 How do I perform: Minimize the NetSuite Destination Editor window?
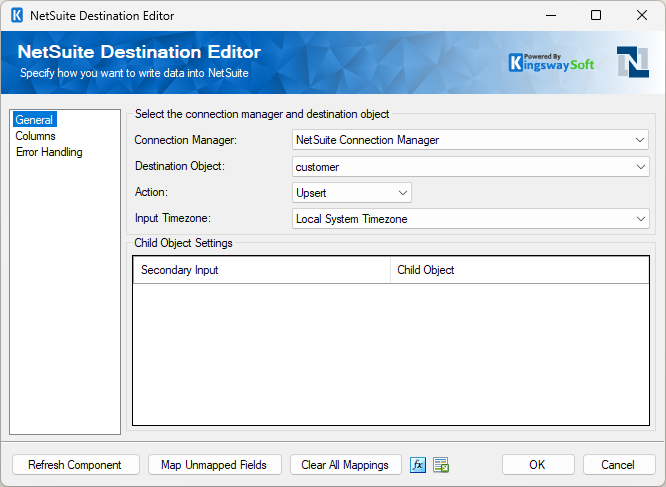(x=551, y=16)
